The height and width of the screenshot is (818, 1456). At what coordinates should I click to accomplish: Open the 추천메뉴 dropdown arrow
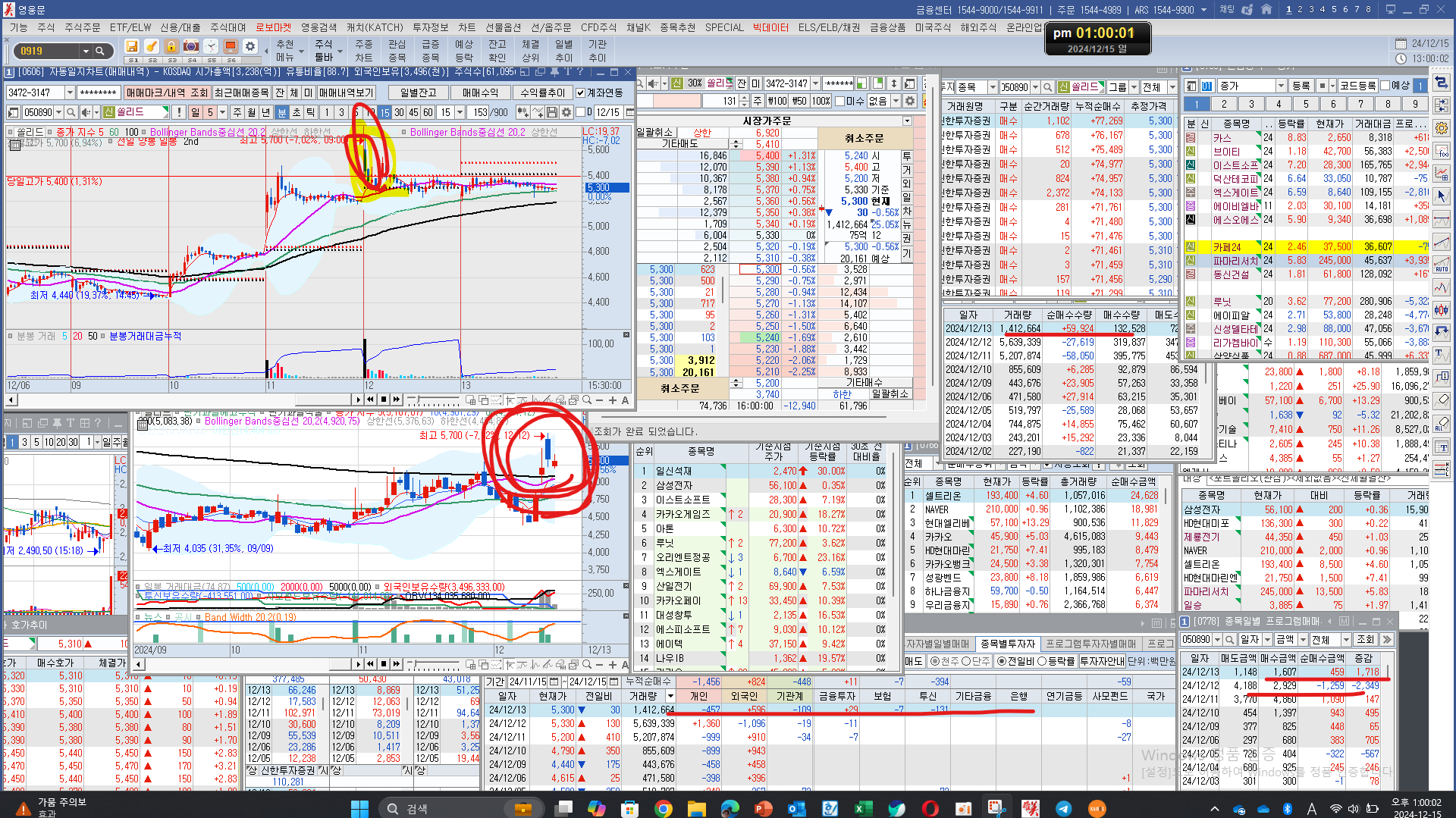click(301, 52)
